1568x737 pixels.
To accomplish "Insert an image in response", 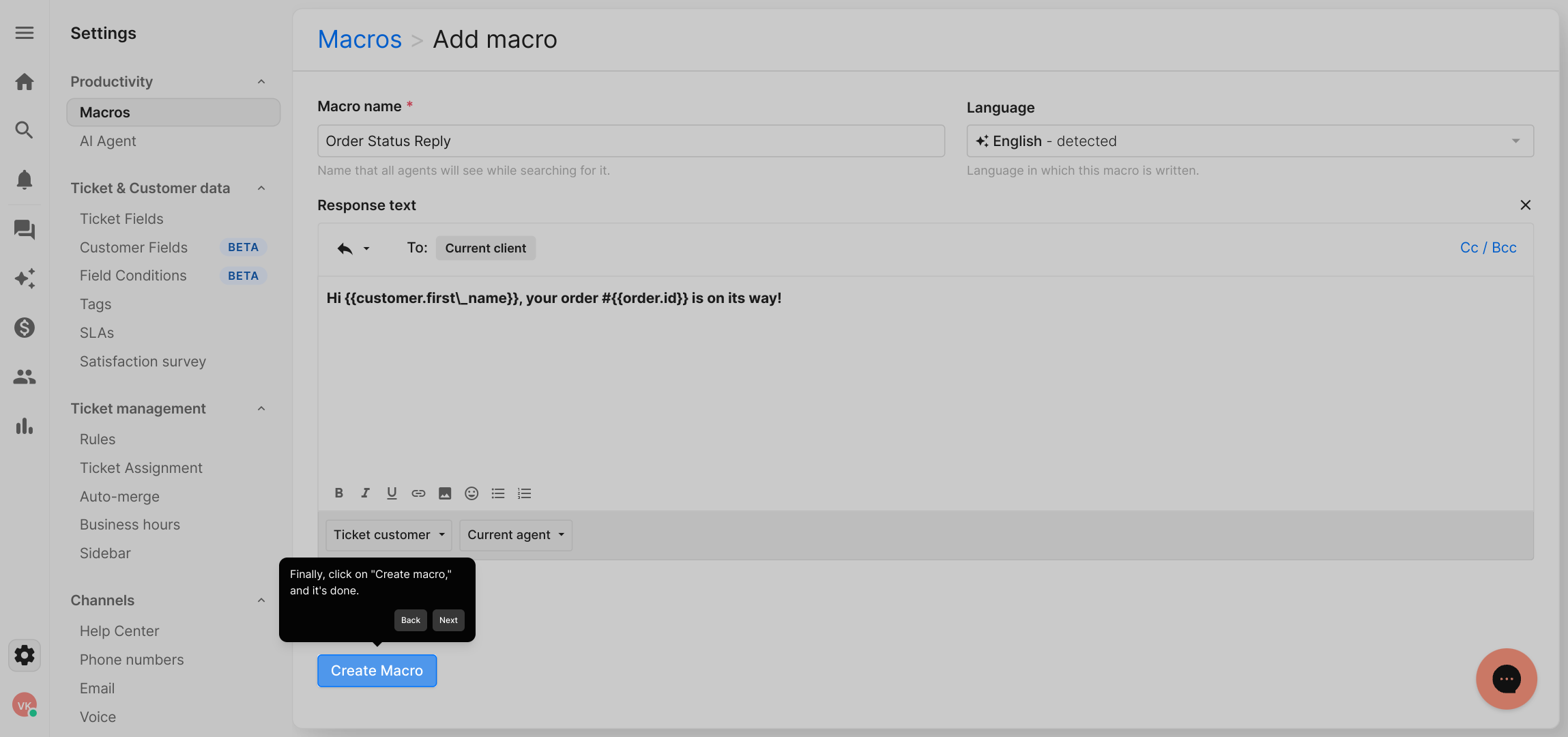I will pos(445,493).
